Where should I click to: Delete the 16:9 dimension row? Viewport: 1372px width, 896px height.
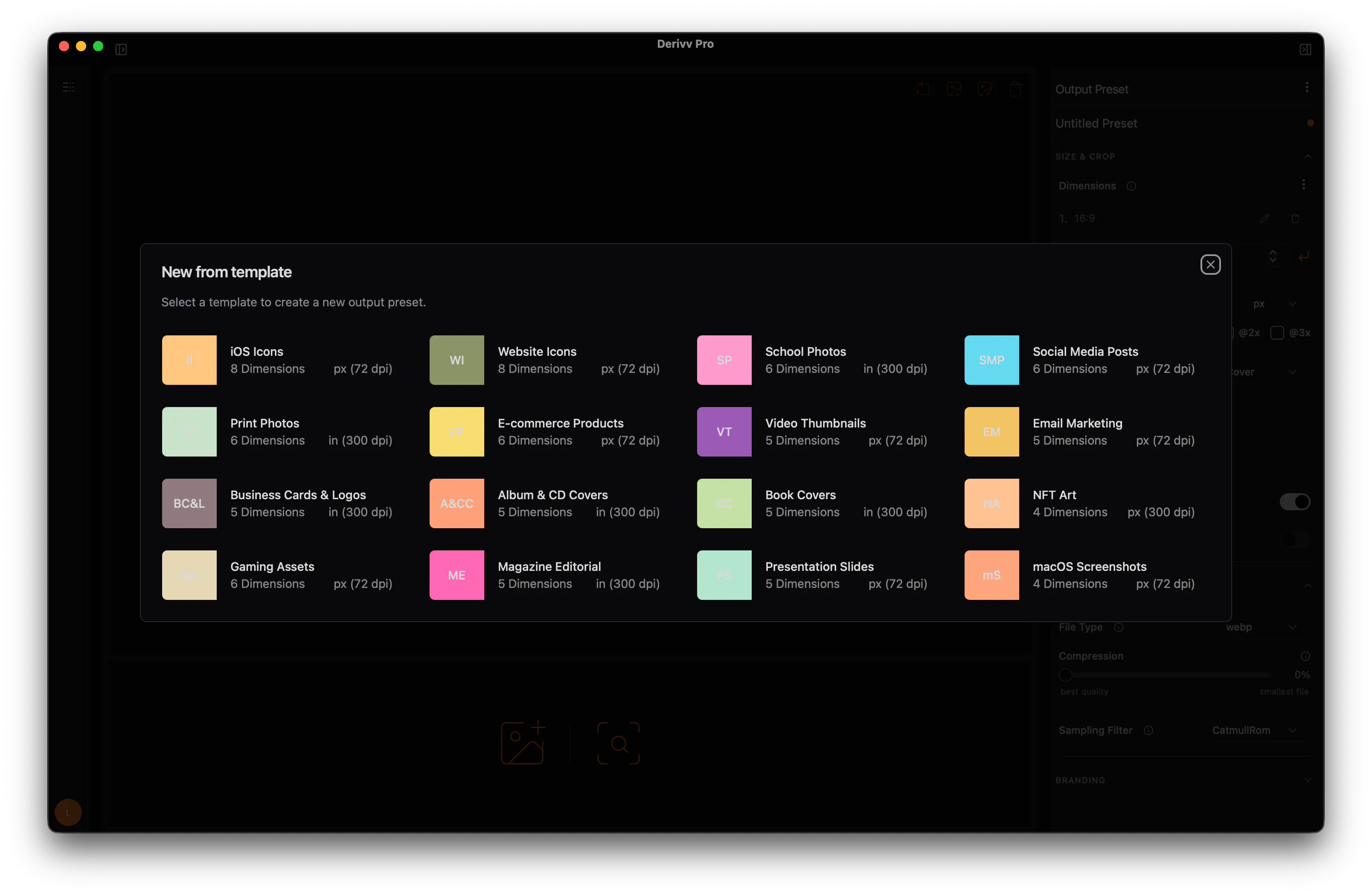point(1295,218)
